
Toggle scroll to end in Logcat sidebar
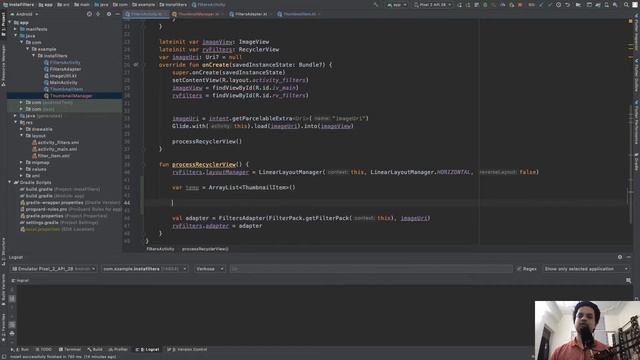[x=12, y=299]
